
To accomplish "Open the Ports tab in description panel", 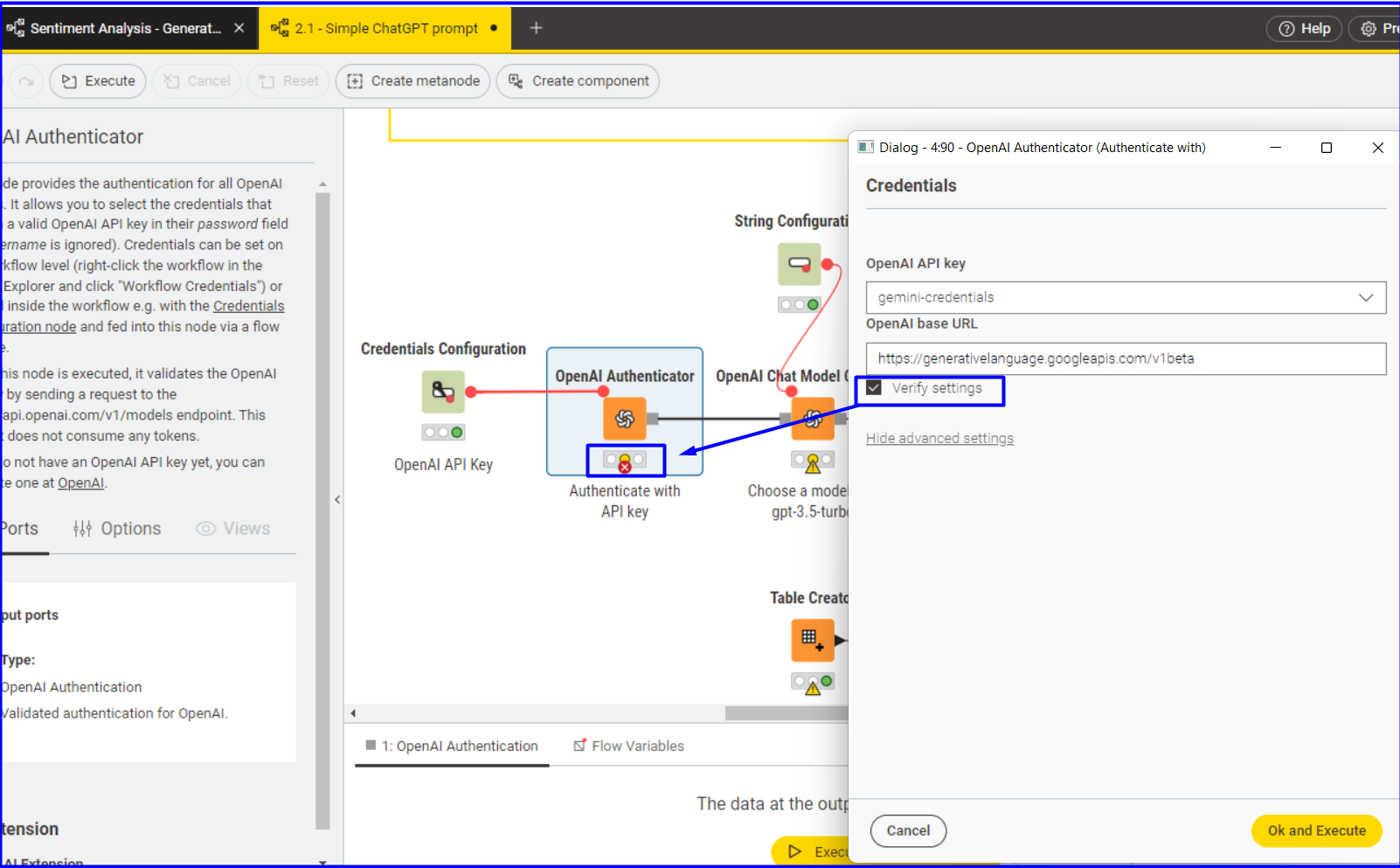I will click(19, 529).
